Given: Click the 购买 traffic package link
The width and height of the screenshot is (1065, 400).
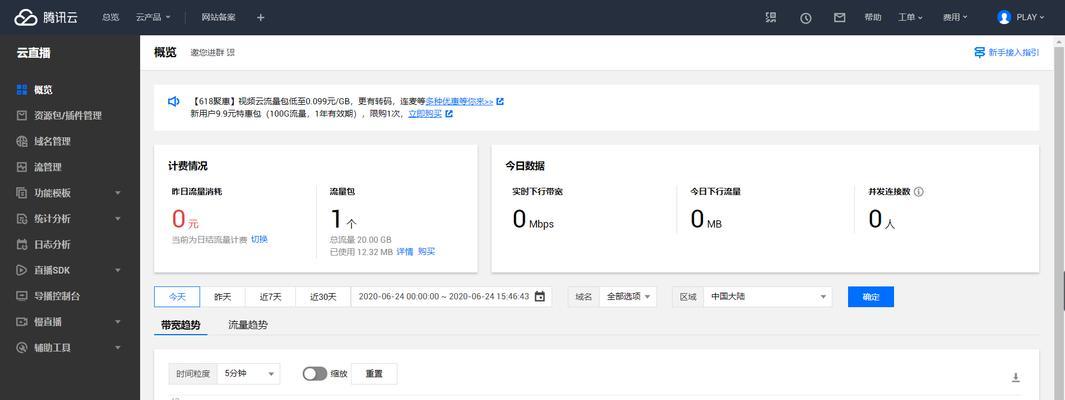Looking at the screenshot, I should (x=427, y=251).
